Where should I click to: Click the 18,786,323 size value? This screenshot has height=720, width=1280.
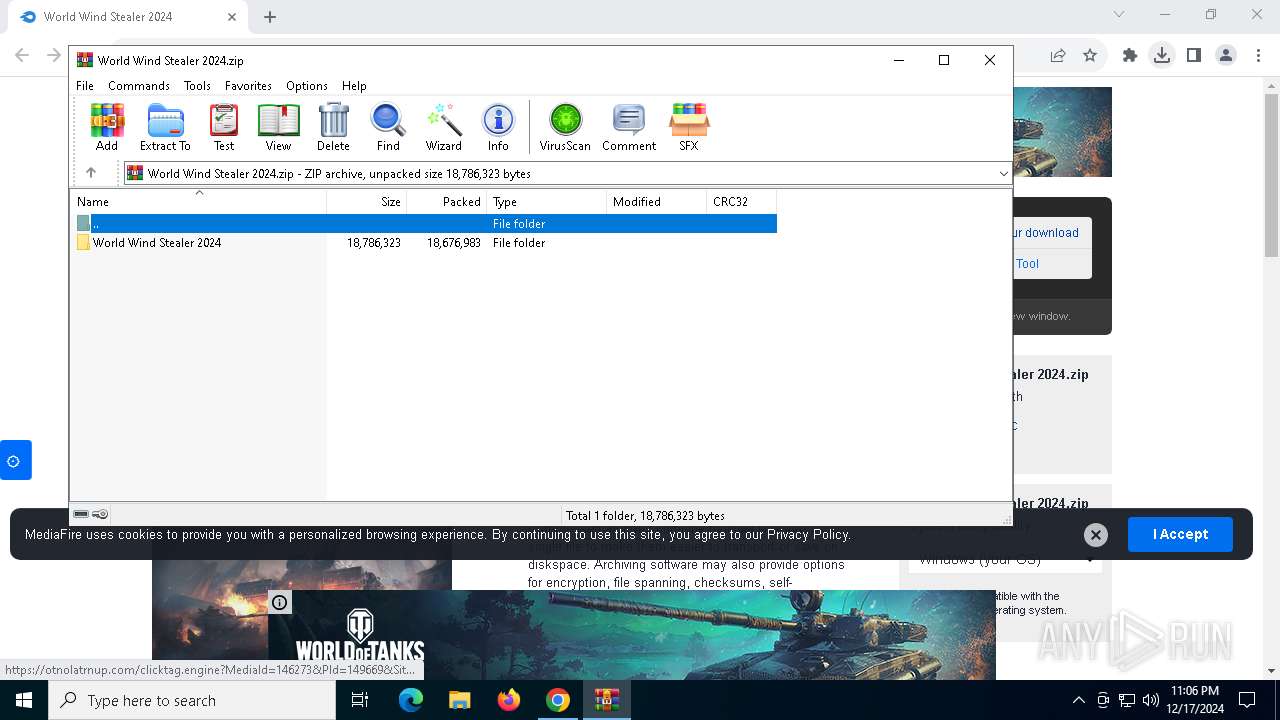pos(374,243)
